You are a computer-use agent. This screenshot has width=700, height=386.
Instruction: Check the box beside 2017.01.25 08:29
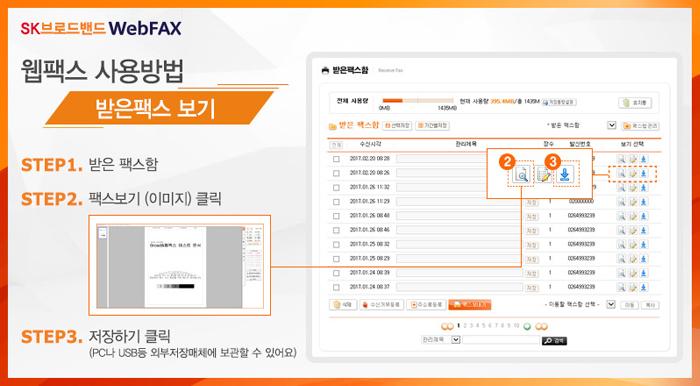click(x=336, y=259)
